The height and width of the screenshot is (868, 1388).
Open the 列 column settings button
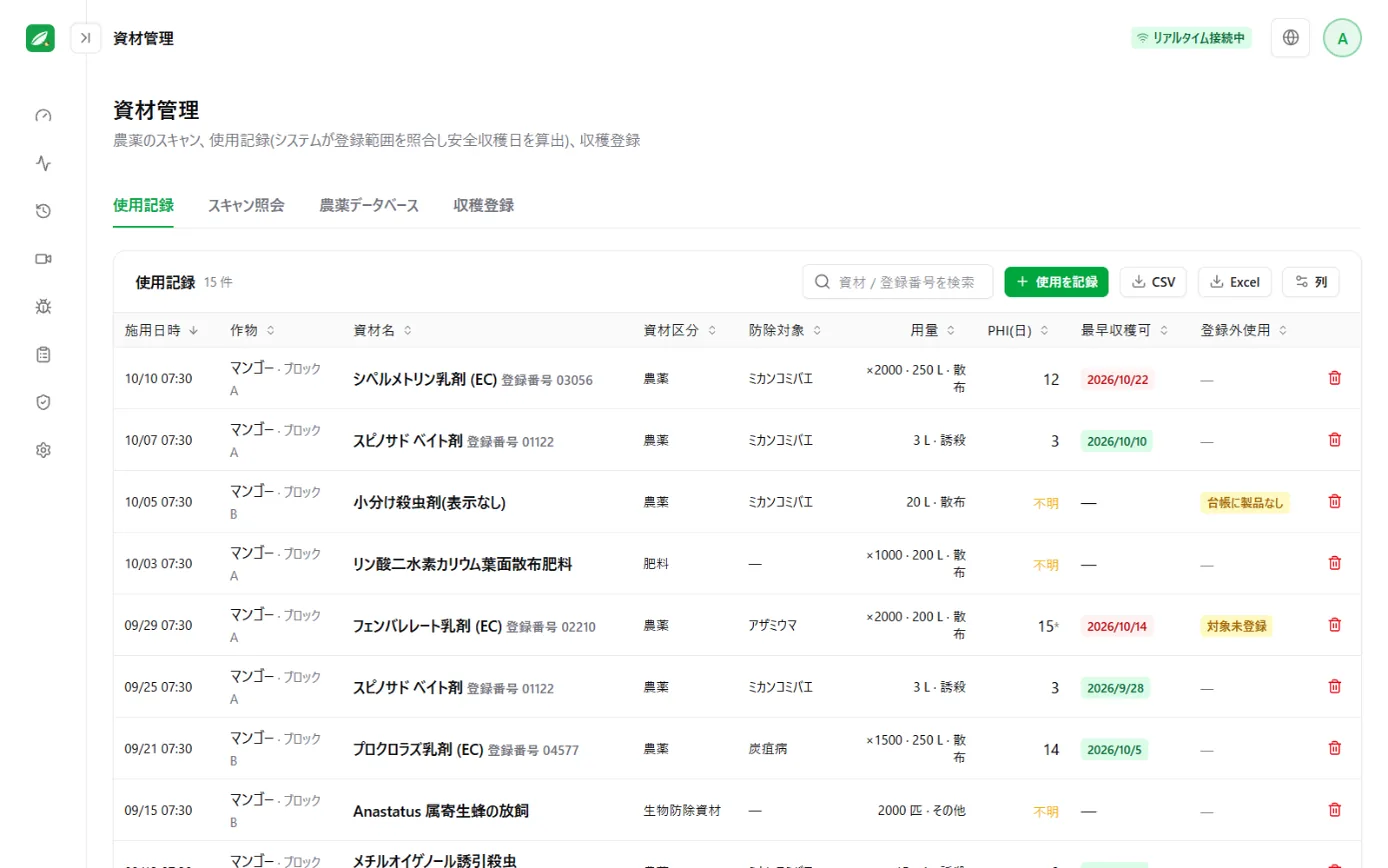[x=1311, y=282]
